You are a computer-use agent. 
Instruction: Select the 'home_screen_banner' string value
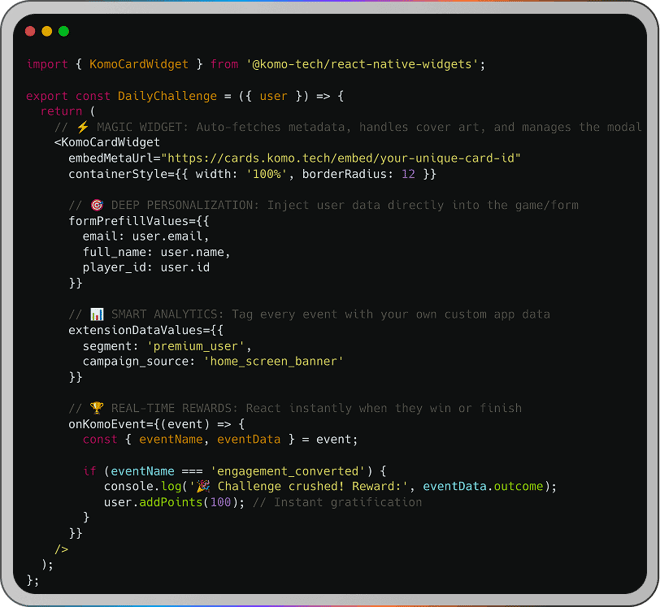coord(272,361)
